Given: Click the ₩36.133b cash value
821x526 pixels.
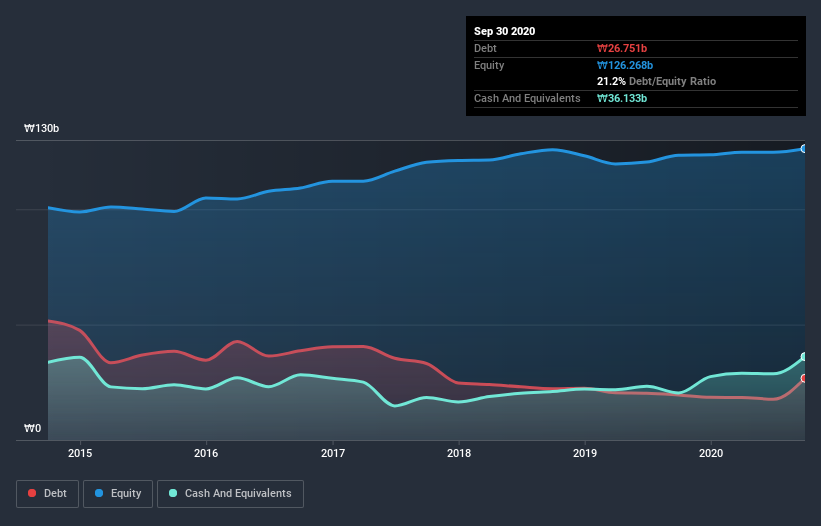Looking at the screenshot, I should point(622,98).
